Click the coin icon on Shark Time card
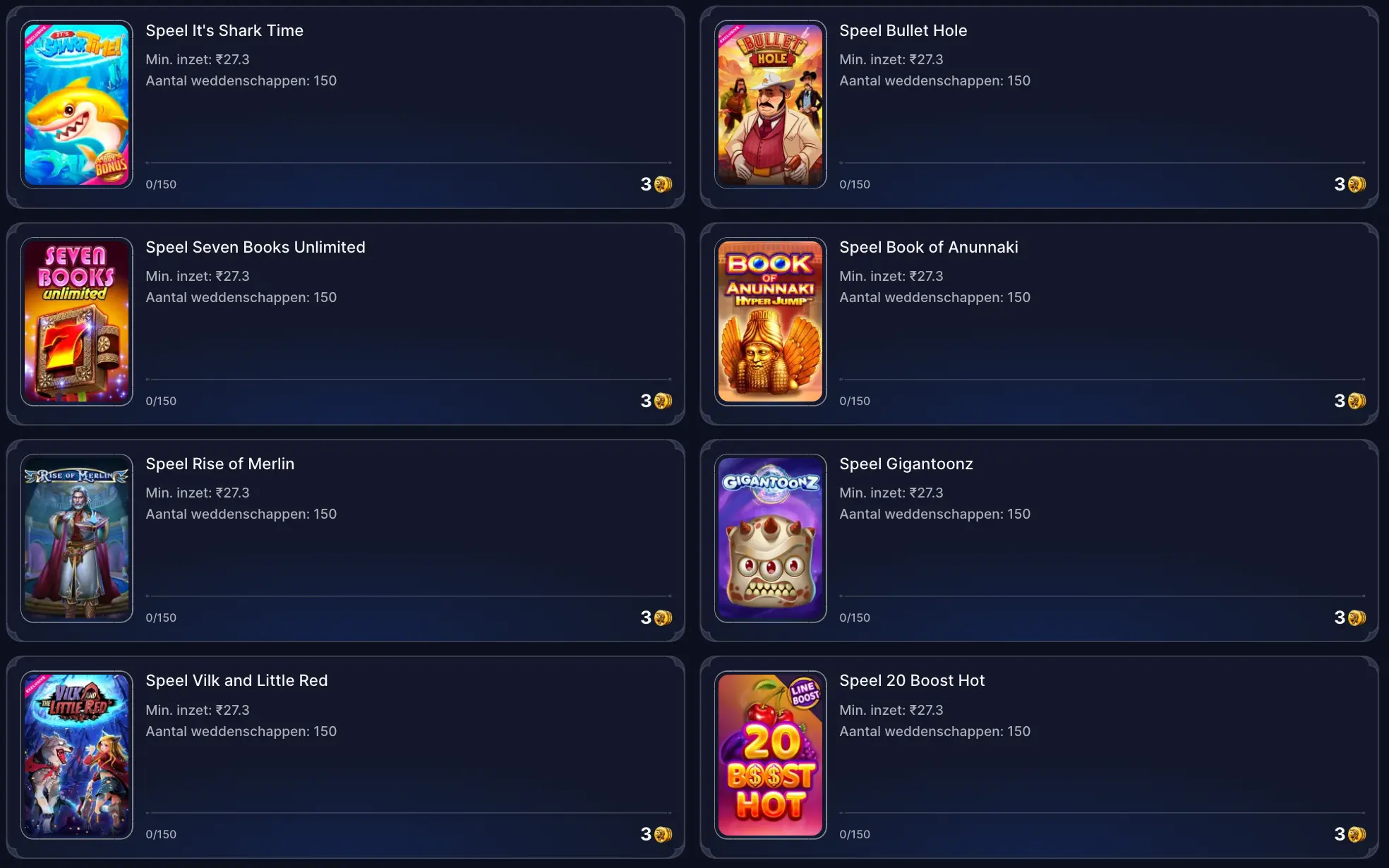 (663, 184)
